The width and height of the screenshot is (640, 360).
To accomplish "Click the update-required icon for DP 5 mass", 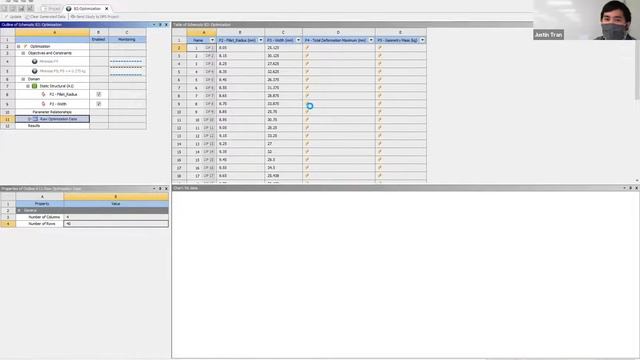I will click(380, 80).
